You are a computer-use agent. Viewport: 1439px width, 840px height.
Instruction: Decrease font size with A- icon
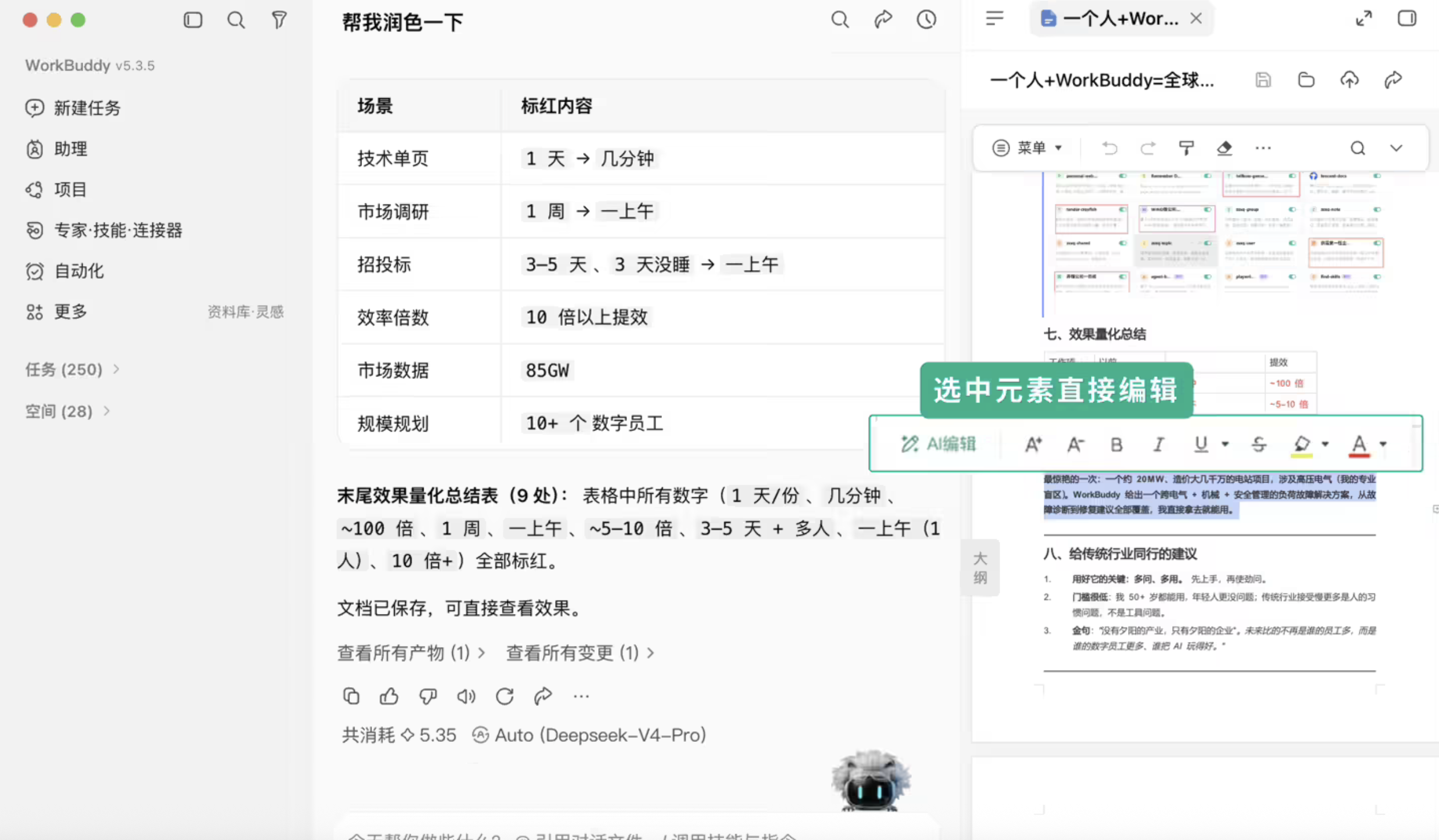coord(1075,444)
